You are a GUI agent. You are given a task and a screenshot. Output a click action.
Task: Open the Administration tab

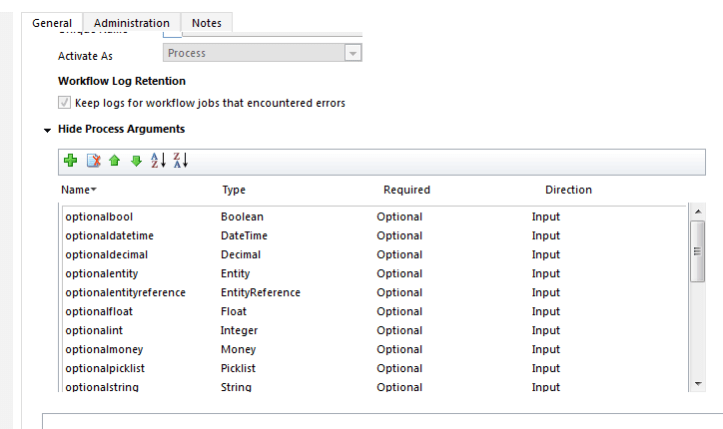point(131,23)
